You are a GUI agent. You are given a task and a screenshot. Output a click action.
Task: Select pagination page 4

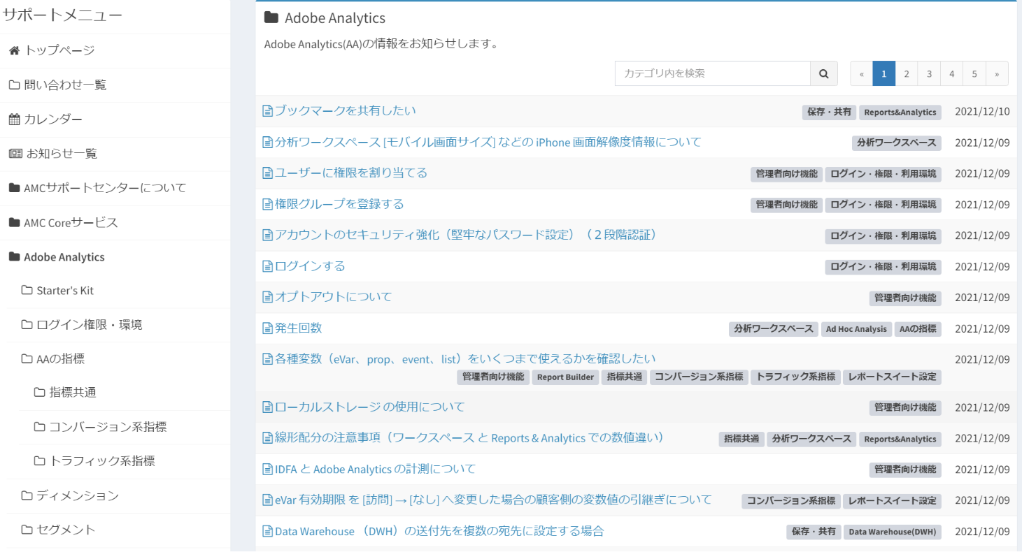click(x=952, y=74)
